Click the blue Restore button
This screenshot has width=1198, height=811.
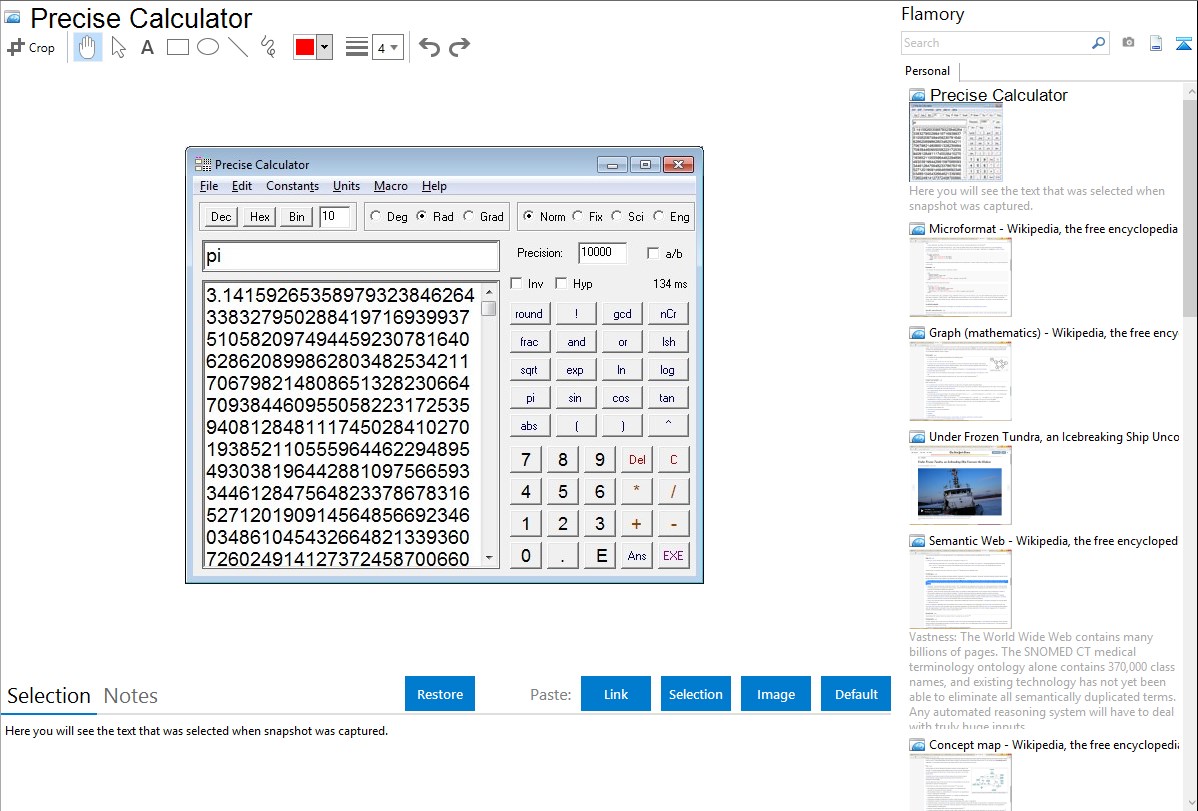(440, 694)
